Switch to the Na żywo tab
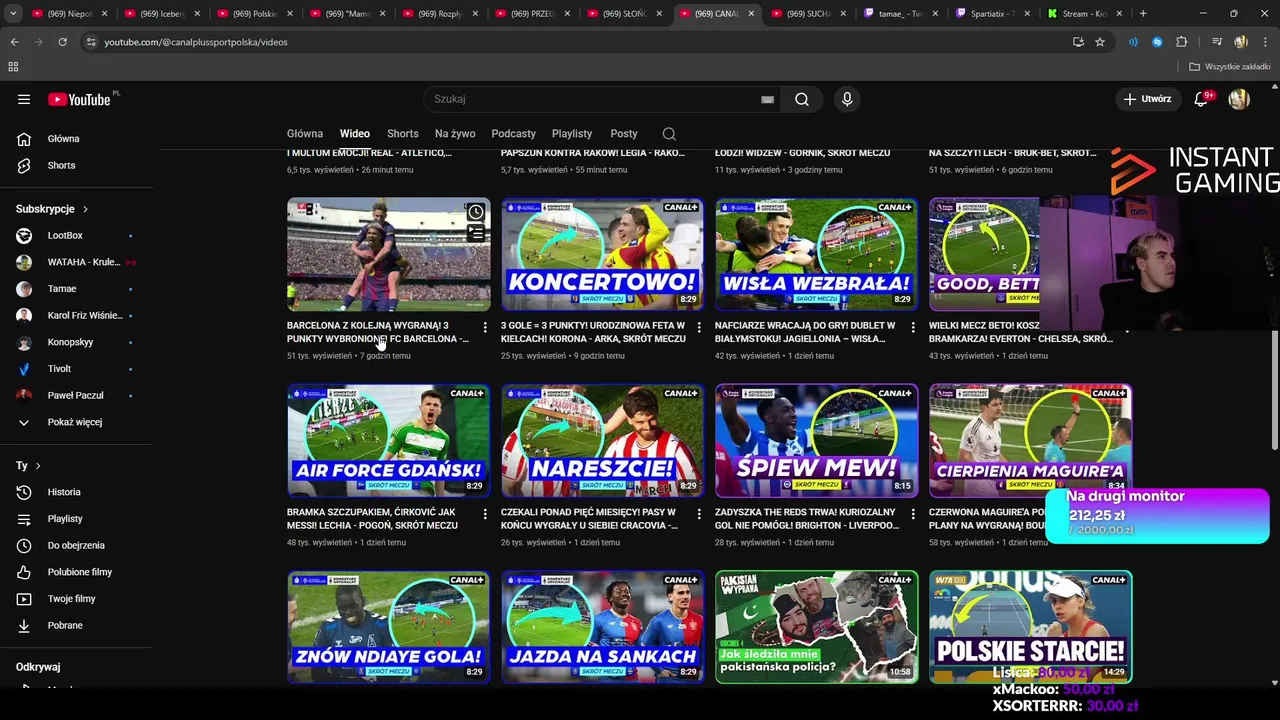 tap(455, 134)
